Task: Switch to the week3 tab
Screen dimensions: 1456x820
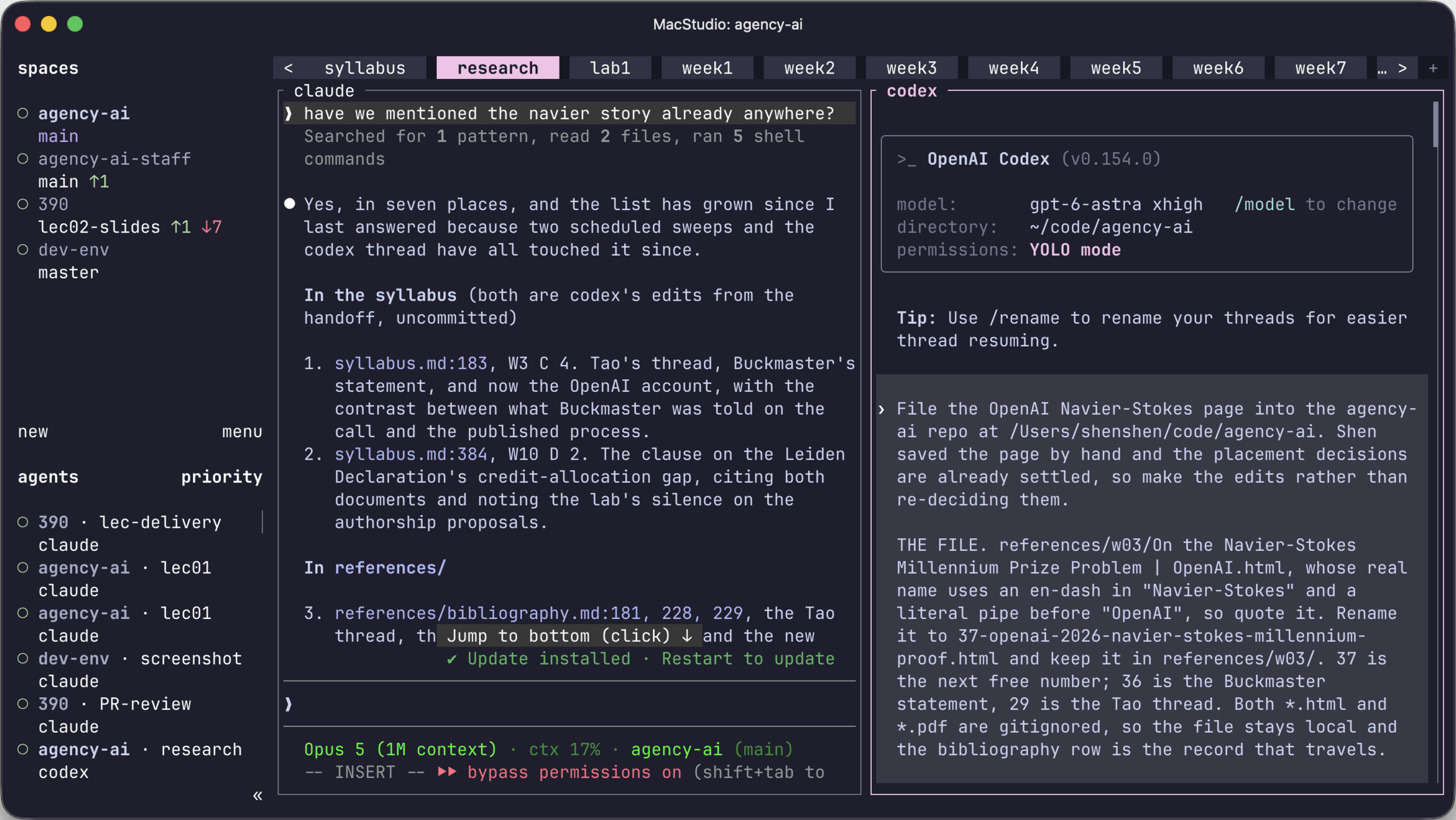Action: (x=911, y=68)
